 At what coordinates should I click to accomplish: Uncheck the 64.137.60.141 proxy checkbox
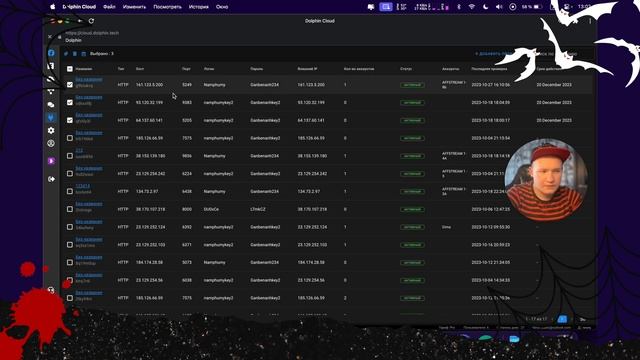point(70,120)
